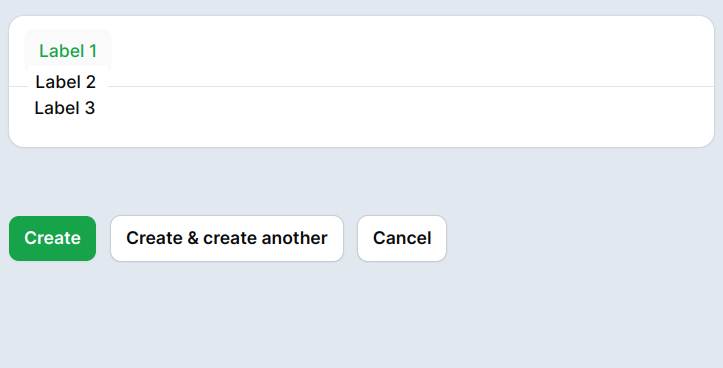Viewport: 723px width, 368px height.
Task: Click the green Create button
Action: tap(53, 238)
